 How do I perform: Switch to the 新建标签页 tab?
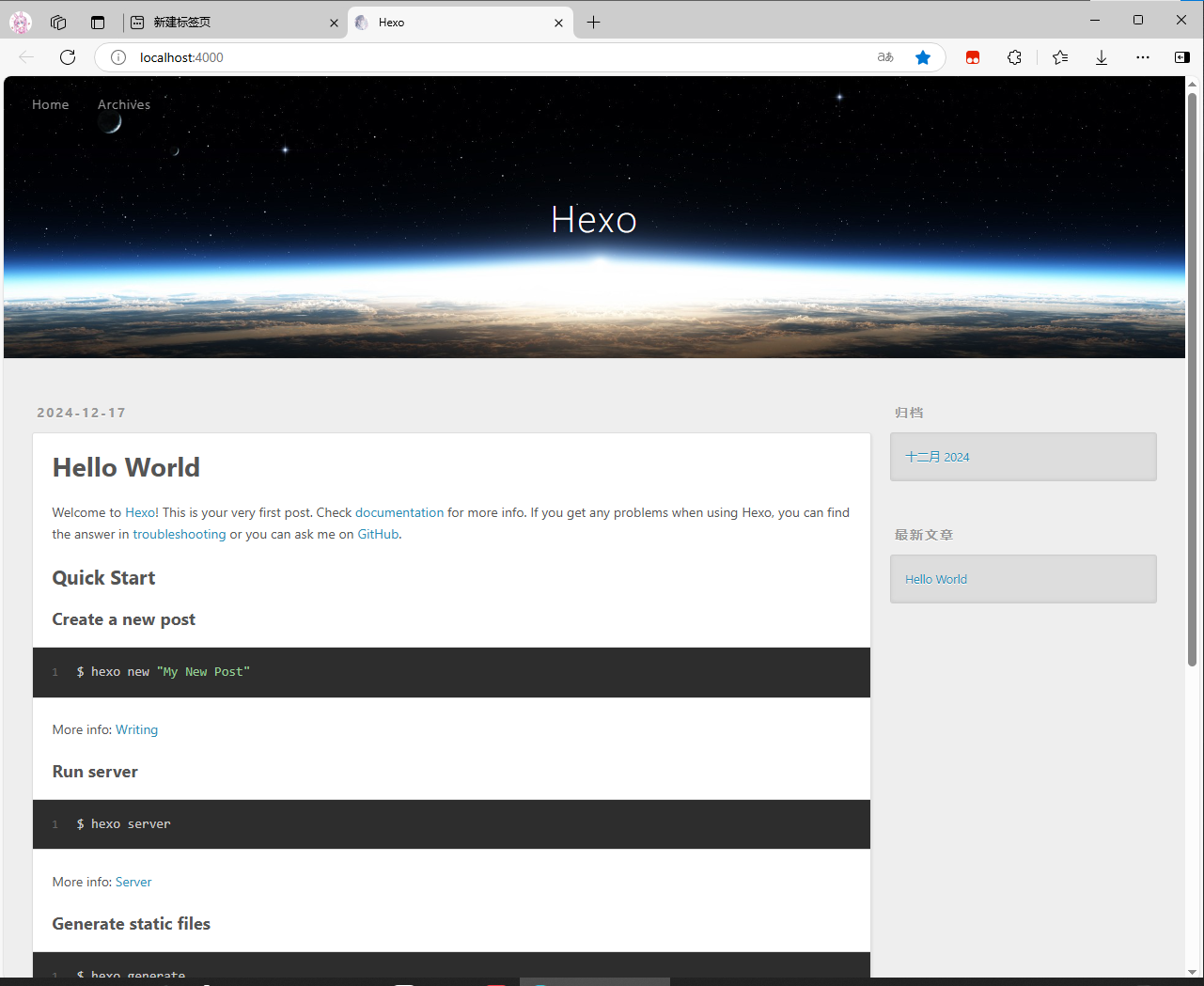(x=226, y=23)
